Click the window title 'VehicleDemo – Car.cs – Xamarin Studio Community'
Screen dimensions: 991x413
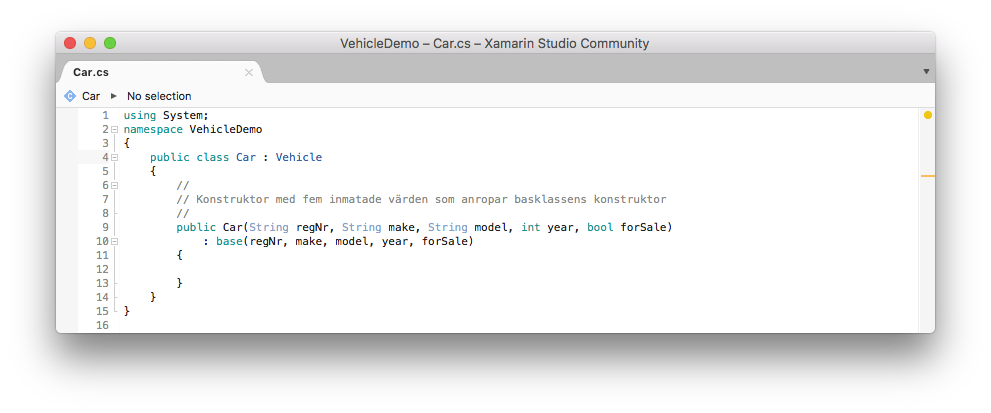[x=494, y=44]
